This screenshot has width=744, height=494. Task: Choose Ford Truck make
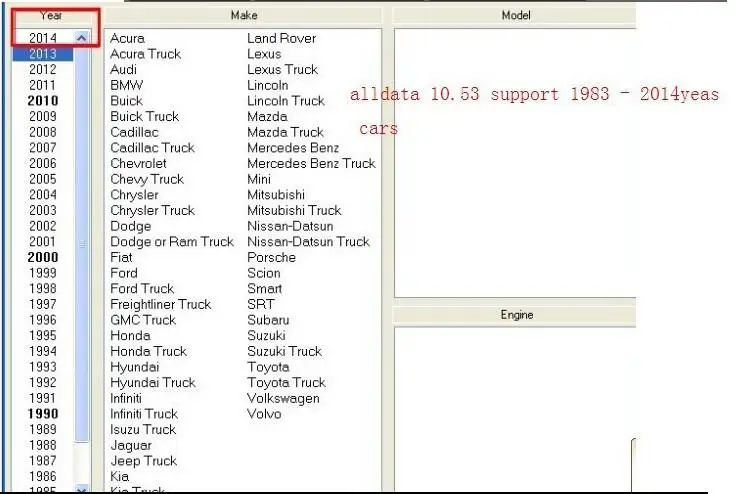tap(142, 289)
